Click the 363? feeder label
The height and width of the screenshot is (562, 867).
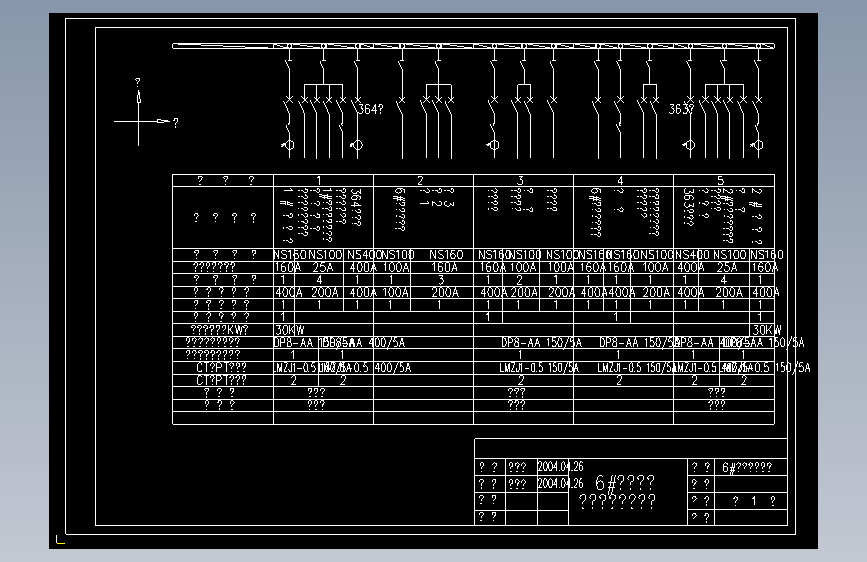[x=681, y=109]
